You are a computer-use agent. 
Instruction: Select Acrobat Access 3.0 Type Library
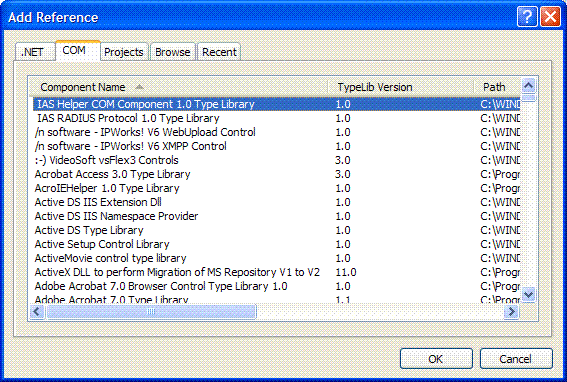pos(276,174)
